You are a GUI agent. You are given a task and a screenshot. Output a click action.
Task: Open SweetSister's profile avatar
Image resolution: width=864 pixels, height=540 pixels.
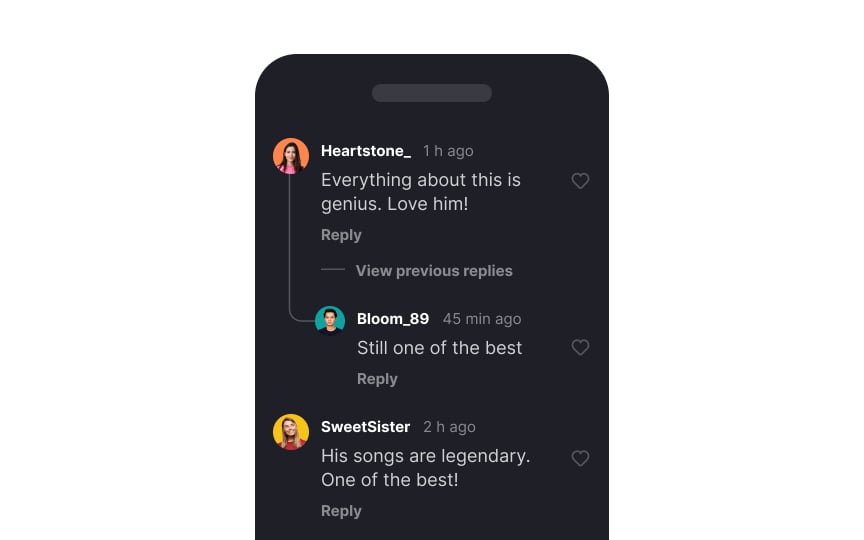click(291, 432)
